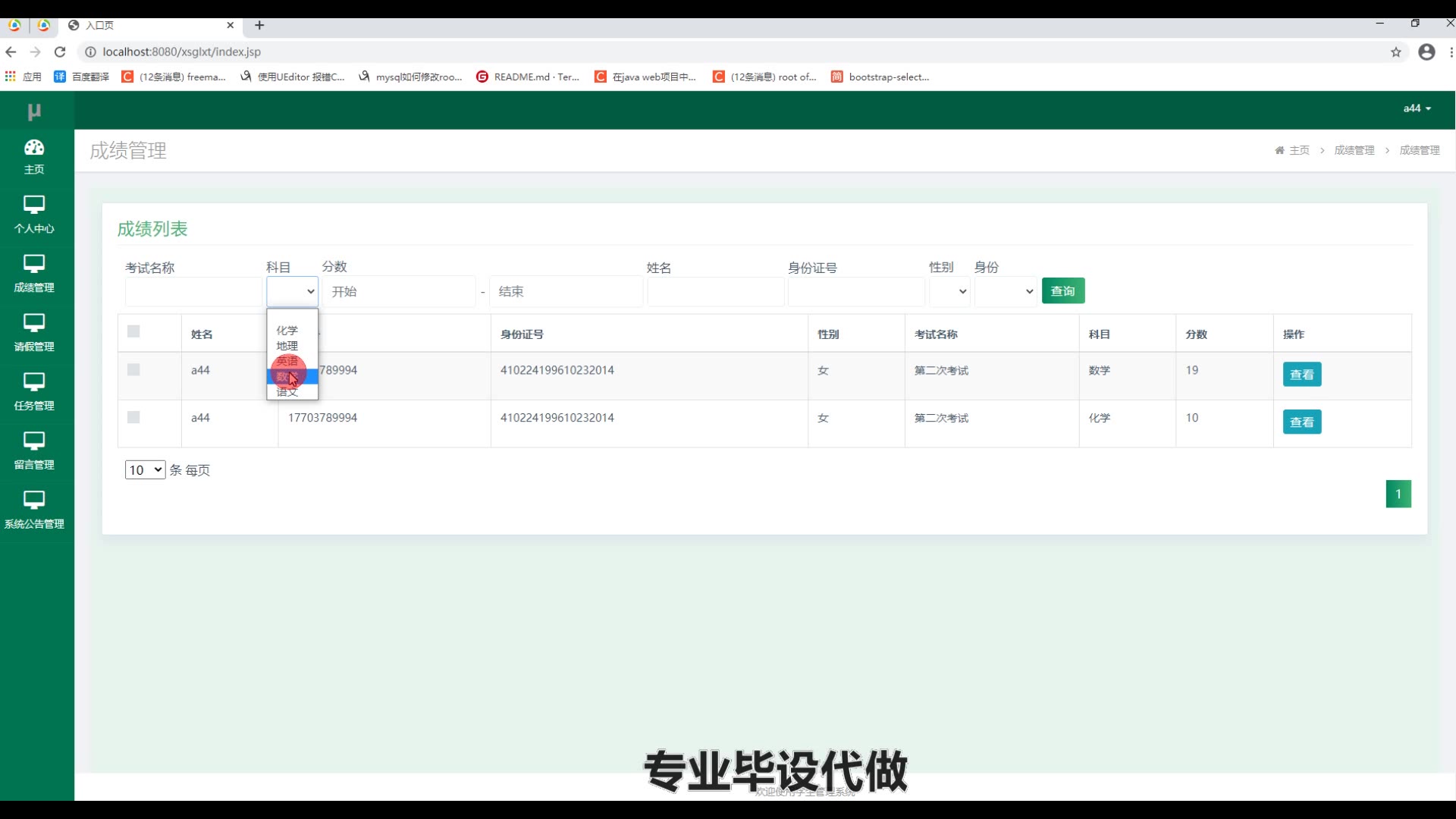Image resolution: width=1456 pixels, height=819 pixels.
Task: Click the sidebar logo icon at top
Action: (34, 111)
